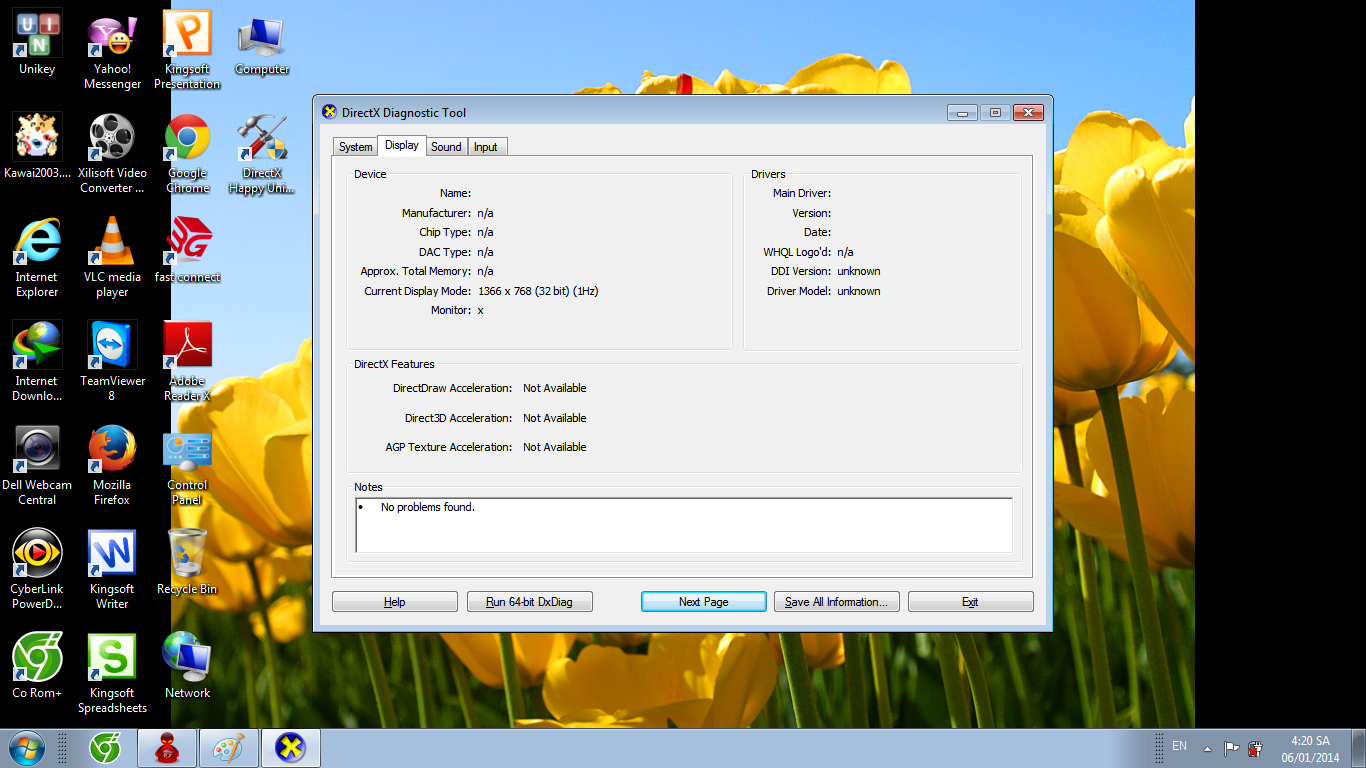The width and height of the screenshot is (1366, 768).
Task: Open Internet Download Manager icon
Action: tap(37, 363)
